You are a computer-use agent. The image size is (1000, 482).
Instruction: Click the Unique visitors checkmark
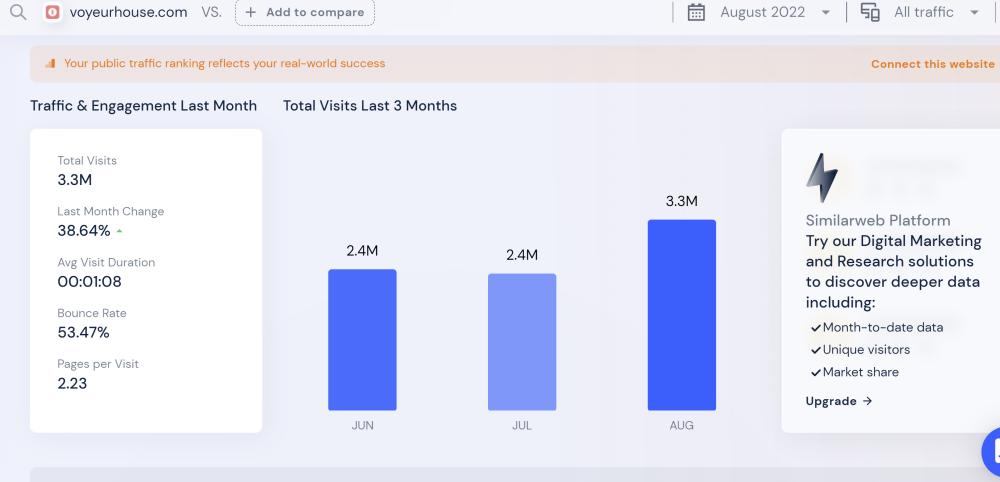816,350
